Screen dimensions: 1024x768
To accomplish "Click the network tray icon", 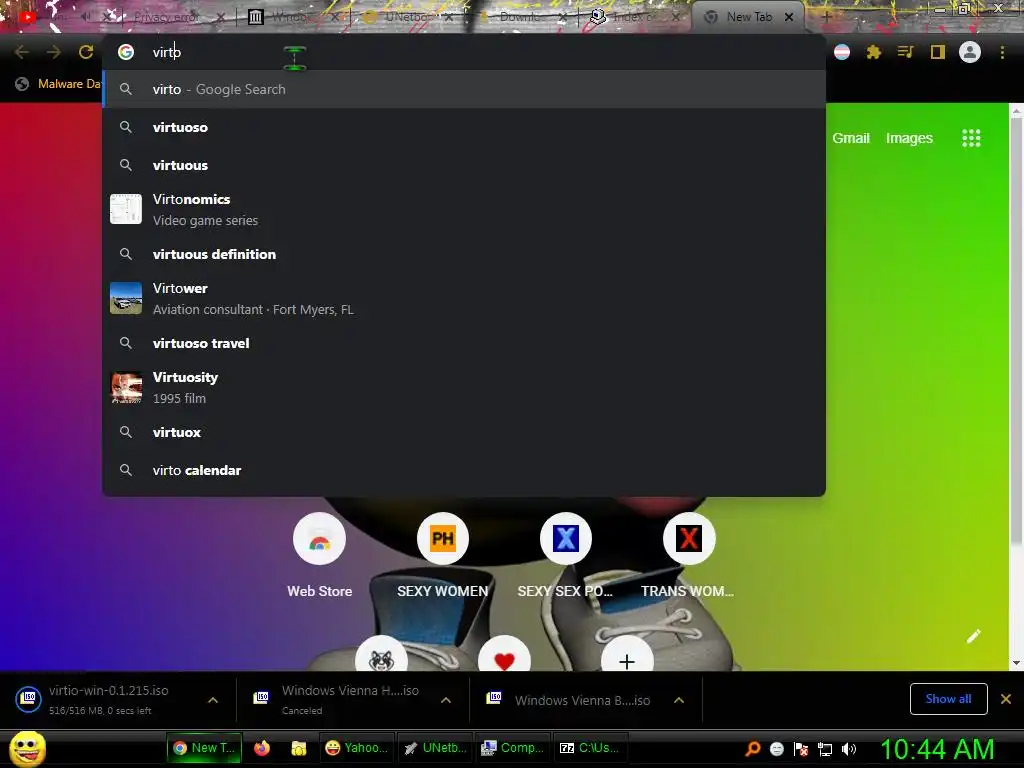I will [825, 749].
